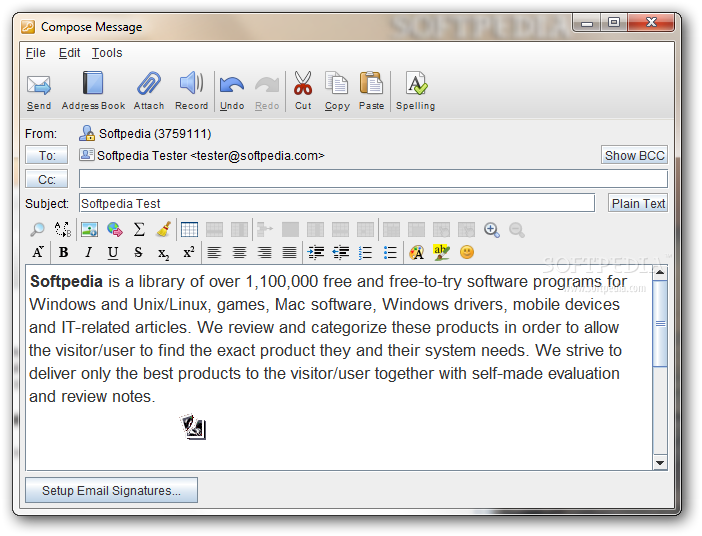The image size is (702, 536).
Task: Start a voice Record
Action: [191, 91]
